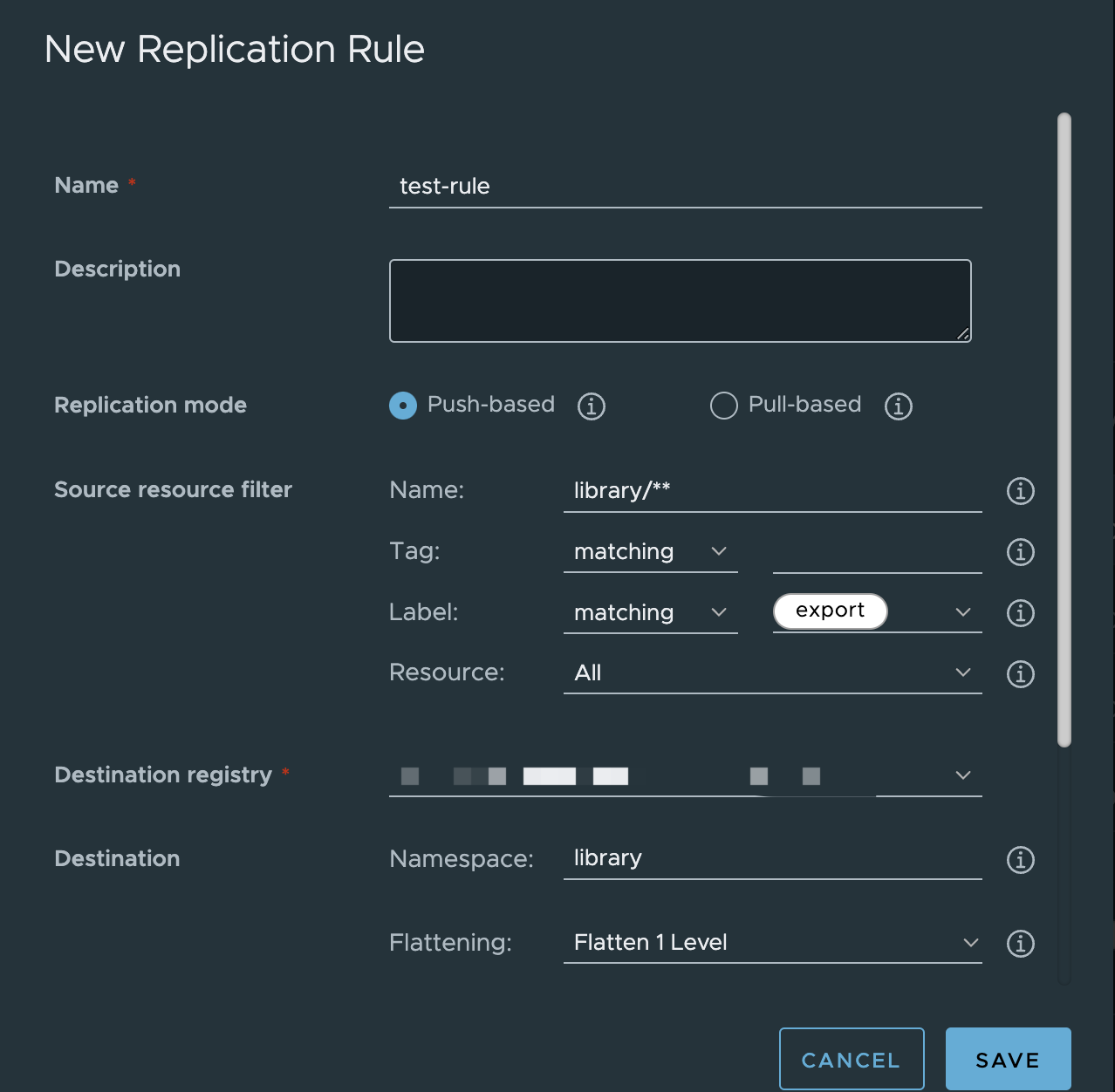Cancel creating the replication rule
The image size is (1115, 1092).
(851, 1059)
